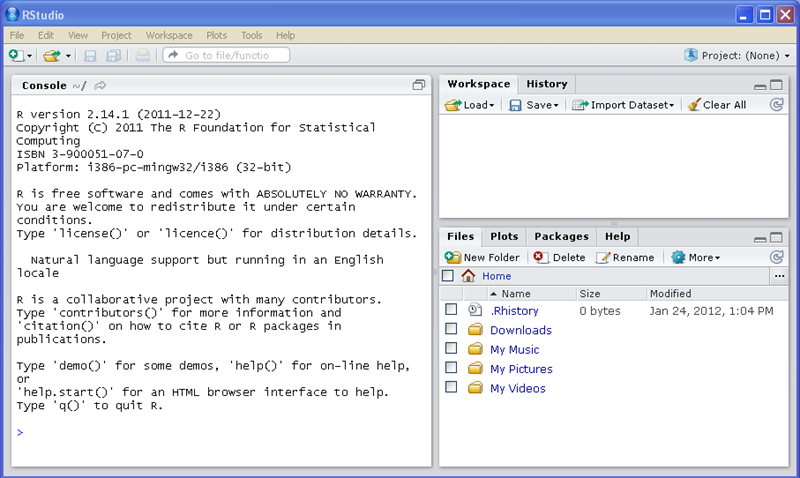The height and width of the screenshot is (478, 800).
Task: Click the Save all files icon
Action: point(113,56)
